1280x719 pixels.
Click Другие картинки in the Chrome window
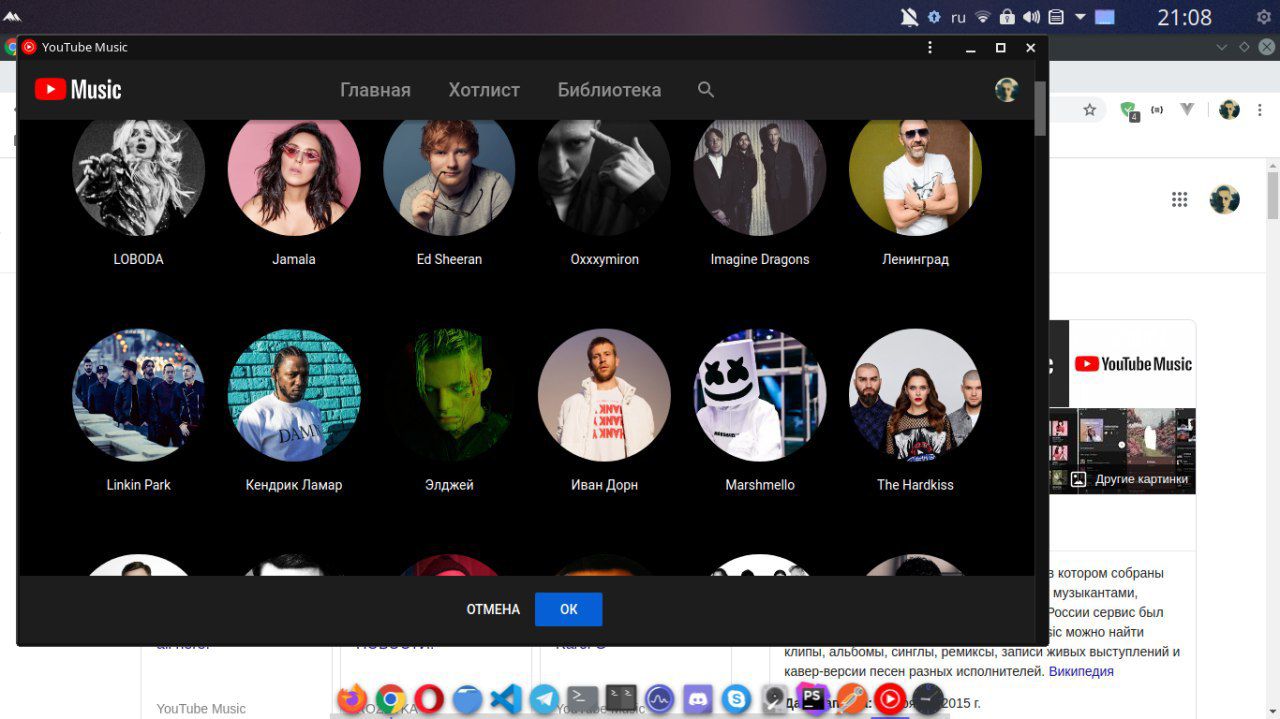coord(1130,479)
